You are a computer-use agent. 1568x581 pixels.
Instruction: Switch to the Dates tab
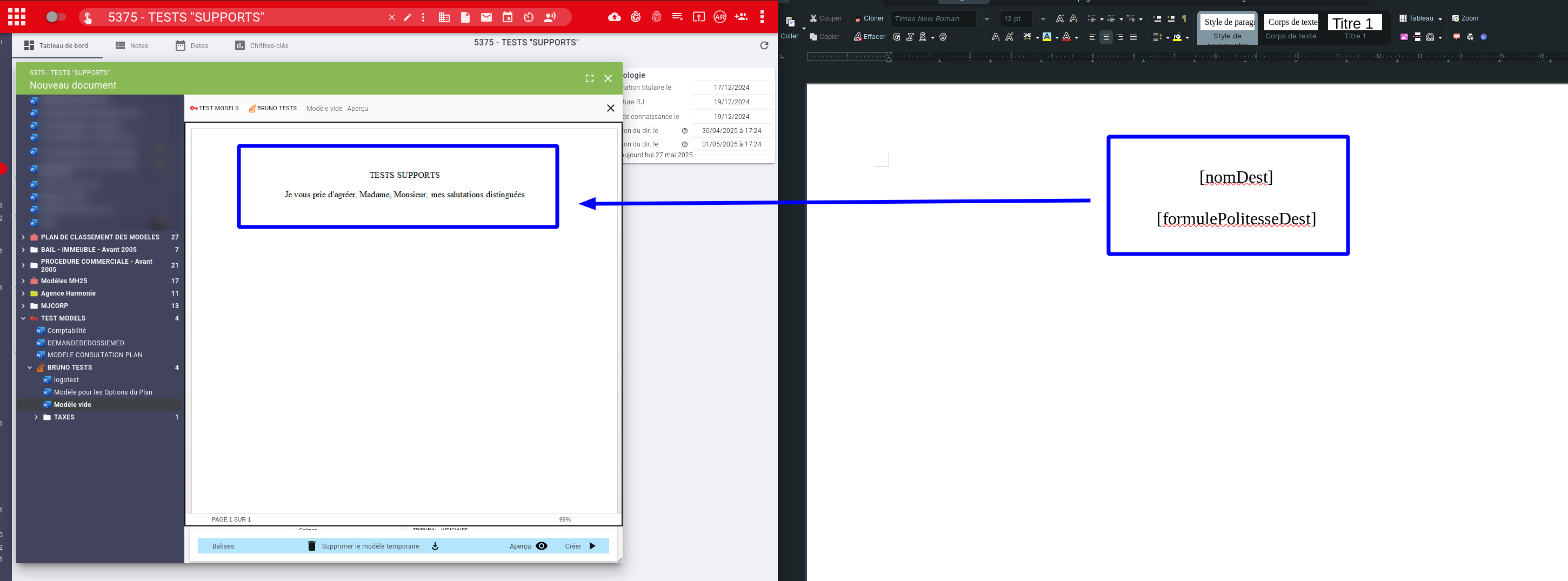pos(192,45)
